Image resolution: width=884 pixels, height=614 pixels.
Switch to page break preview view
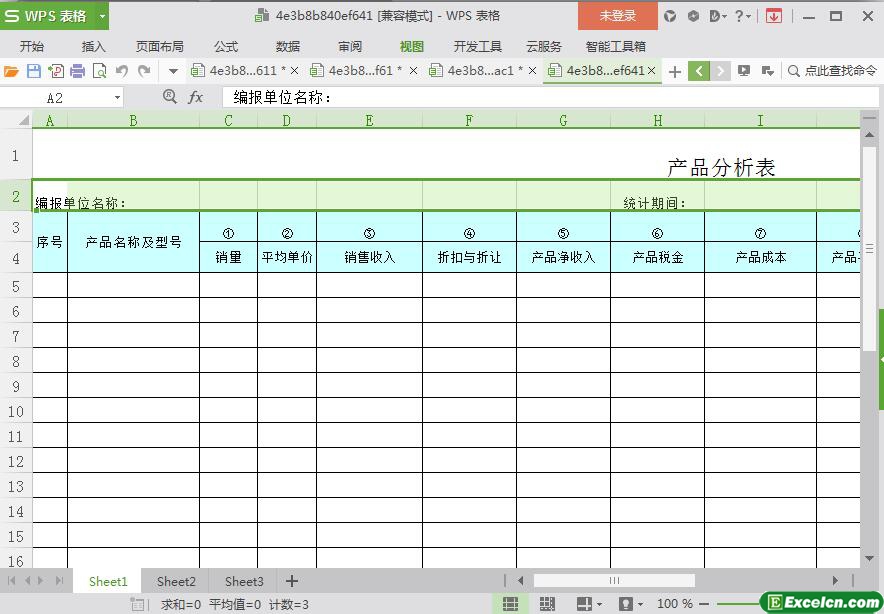coord(547,604)
